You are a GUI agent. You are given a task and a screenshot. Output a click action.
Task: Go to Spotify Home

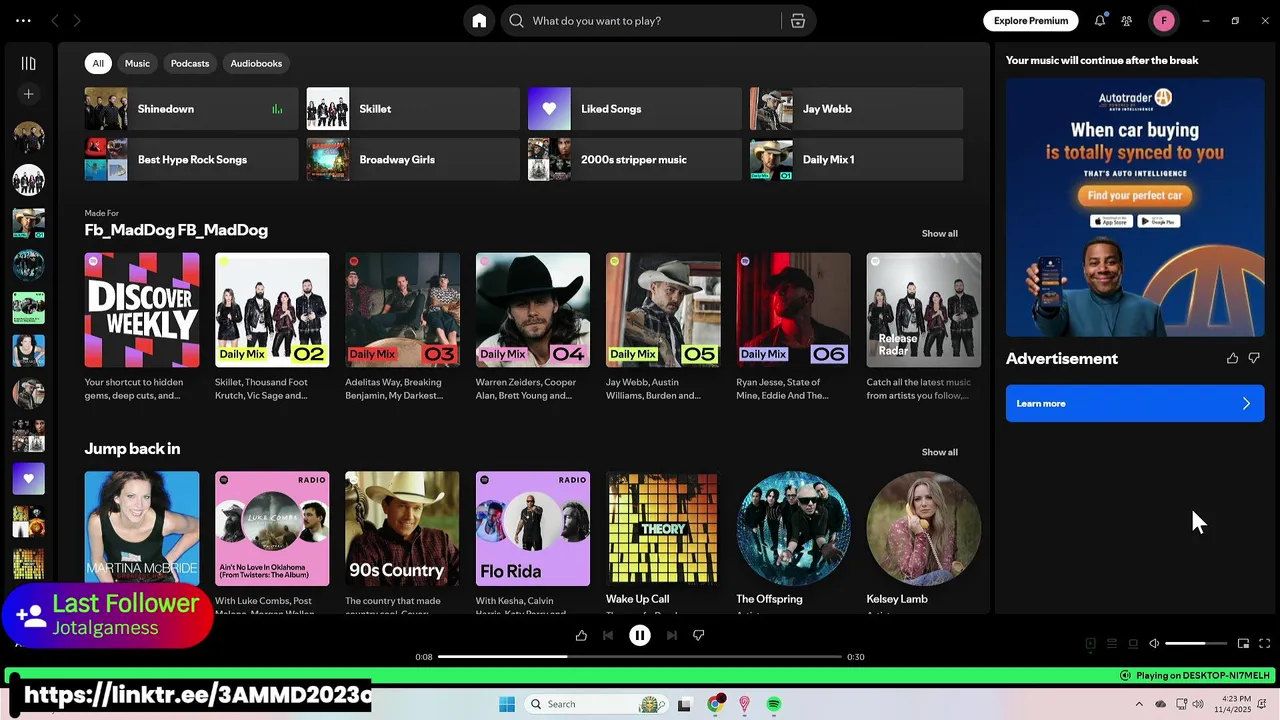(x=479, y=21)
